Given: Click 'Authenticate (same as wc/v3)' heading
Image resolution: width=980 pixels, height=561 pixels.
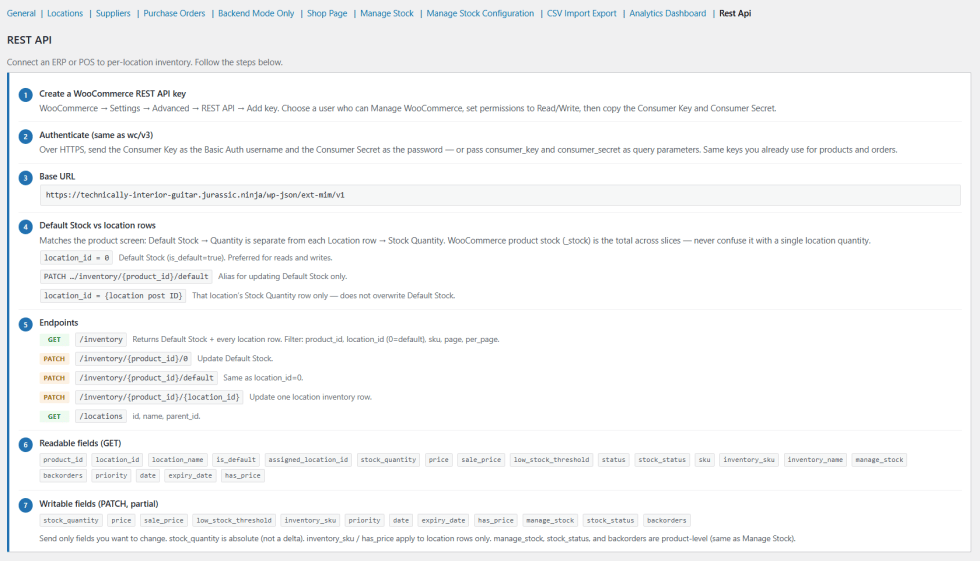Looking at the screenshot, I should point(96,135).
